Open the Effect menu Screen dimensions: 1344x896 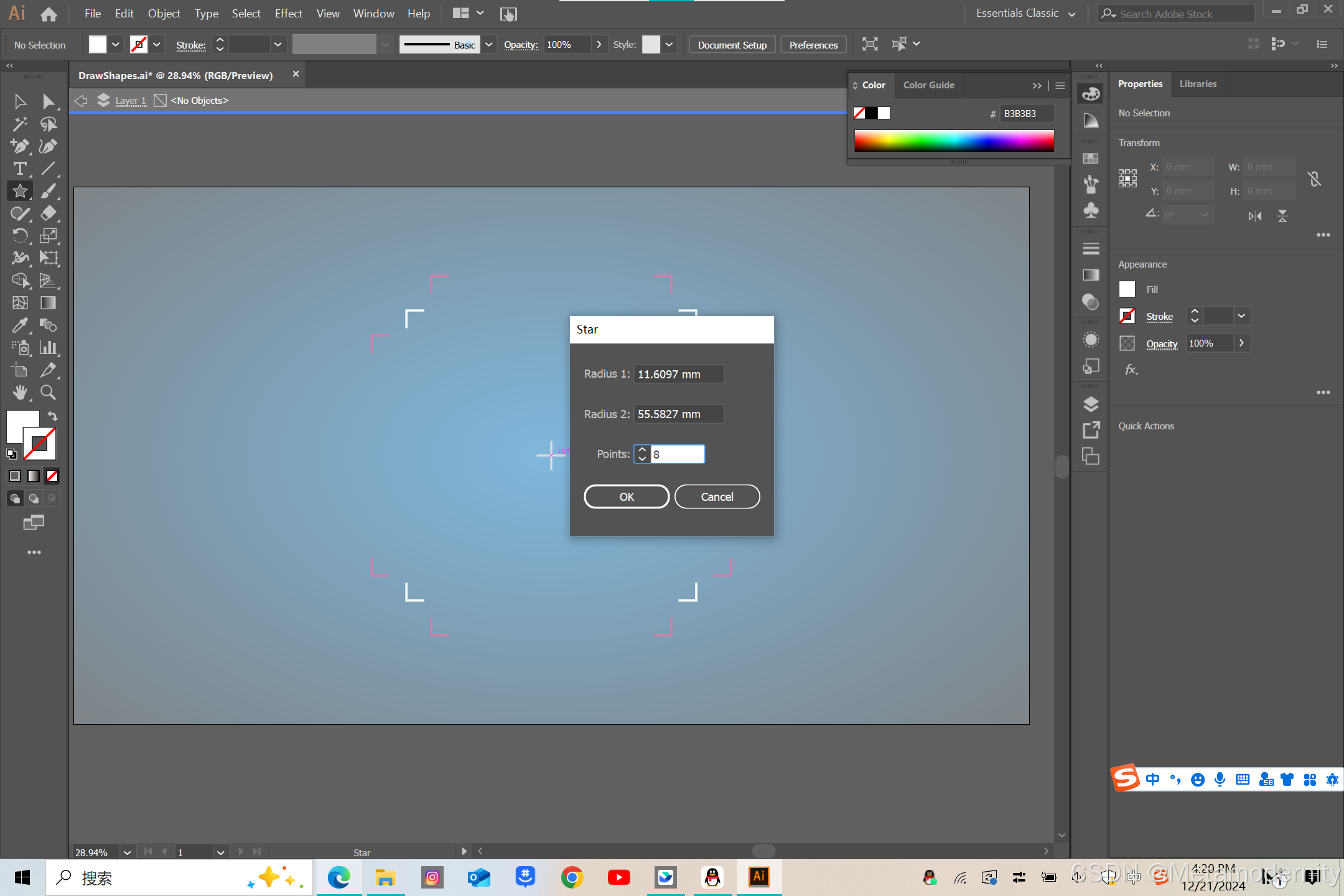click(x=288, y=14)
